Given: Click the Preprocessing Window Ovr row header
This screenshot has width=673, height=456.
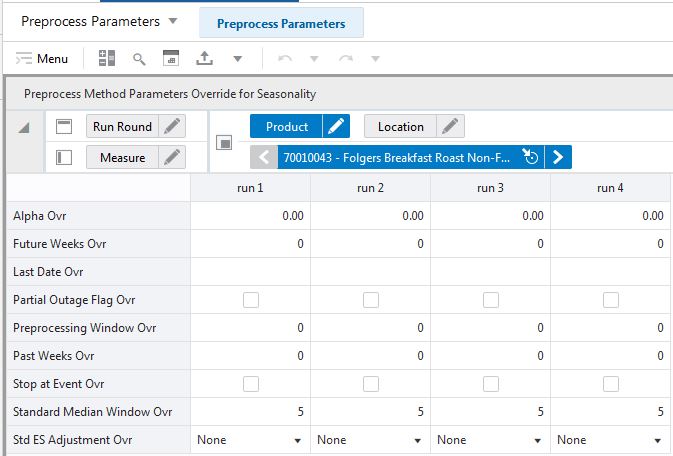Looking at the screenshot, I should click(x=99, y=328).
